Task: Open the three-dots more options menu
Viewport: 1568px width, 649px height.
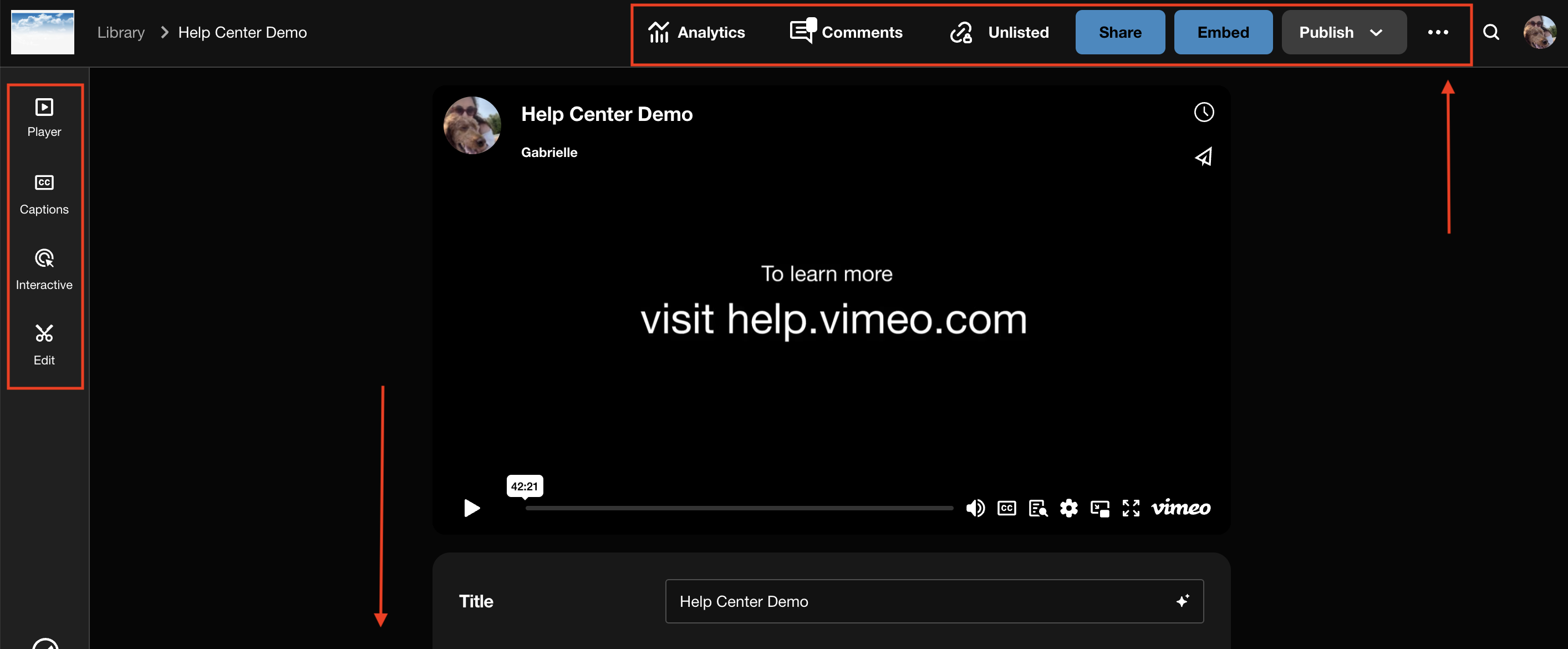Action: click(x=1437, y=32)
